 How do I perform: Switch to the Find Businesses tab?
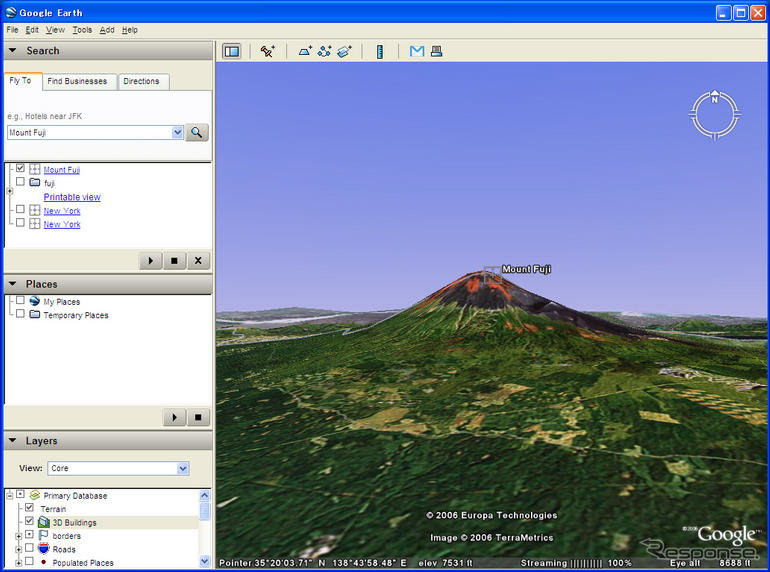77,81
